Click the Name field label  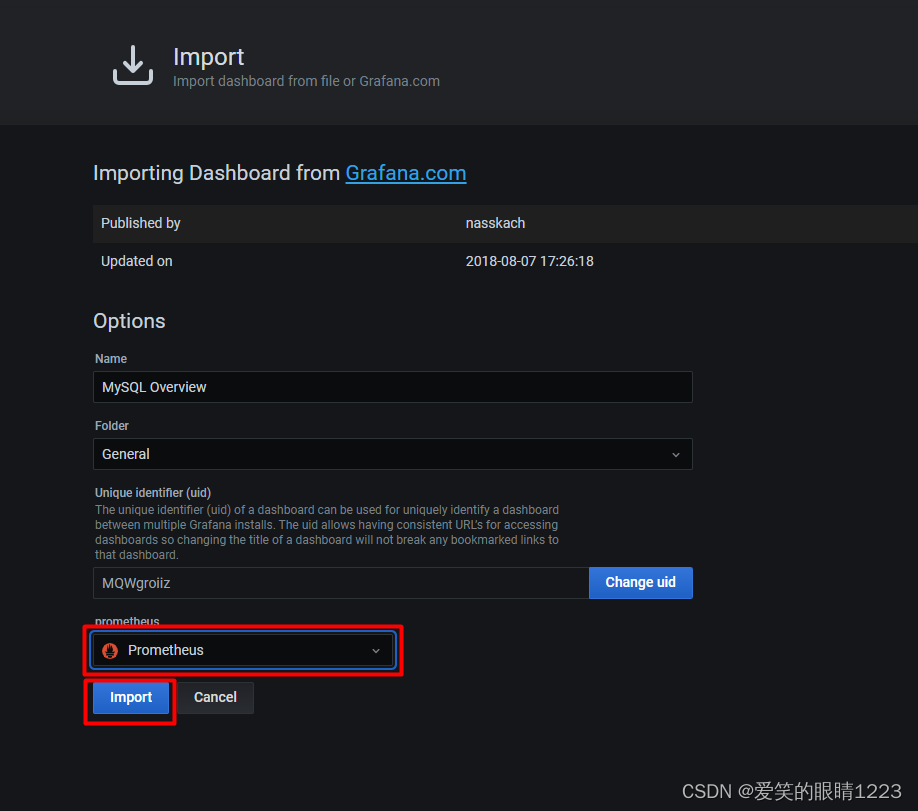point(111,358)
